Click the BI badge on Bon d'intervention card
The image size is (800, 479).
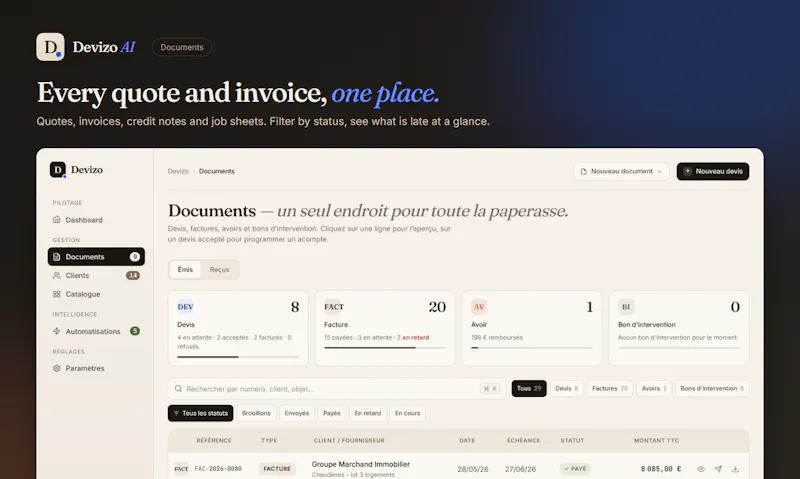click(x=626, y=307)
